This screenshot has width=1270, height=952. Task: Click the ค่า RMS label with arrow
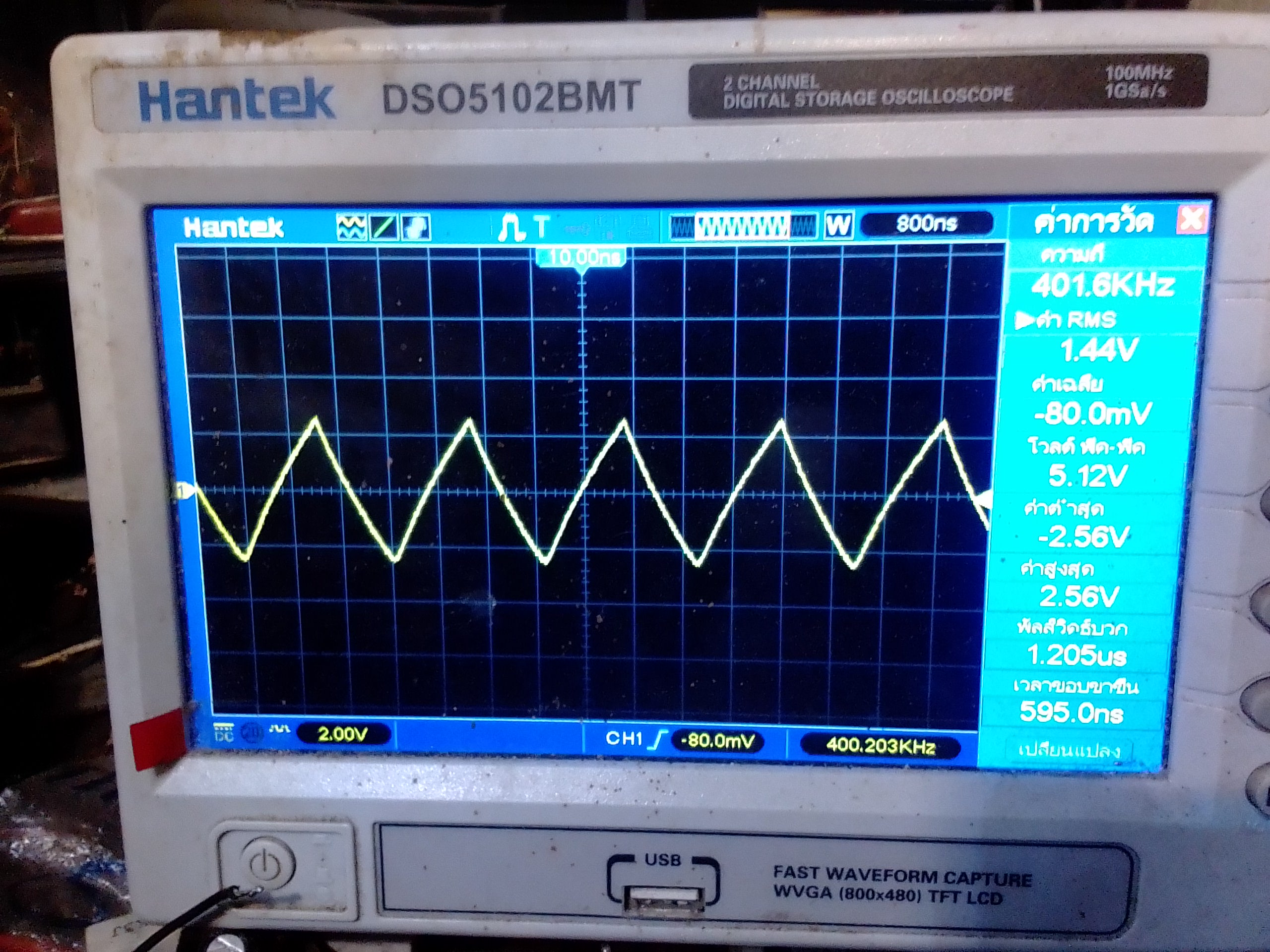[1066, 320]
